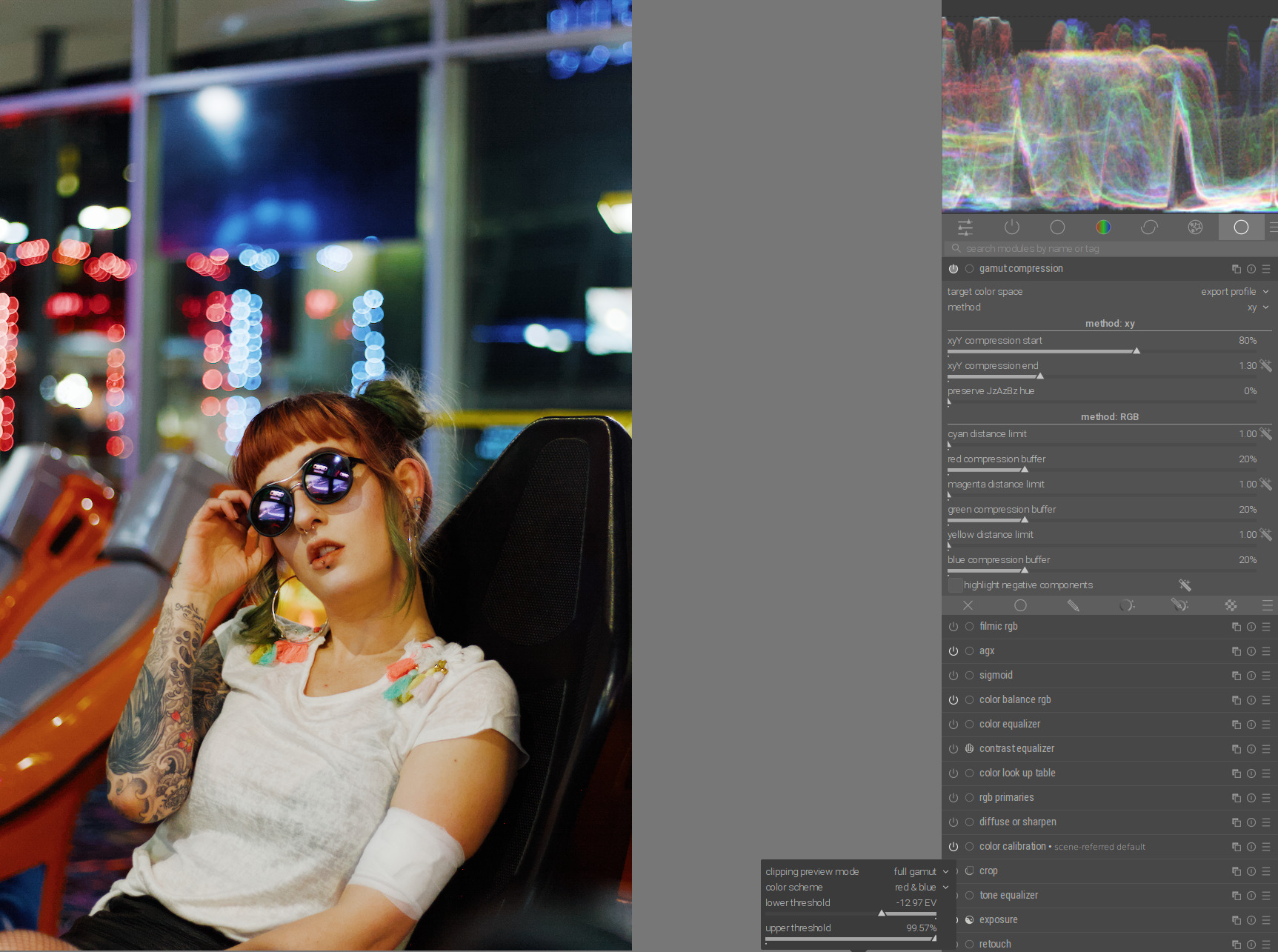Viewport: 1278px width, 952px height.
Task: Expand the tone equalizer module
Action: 1008,896
